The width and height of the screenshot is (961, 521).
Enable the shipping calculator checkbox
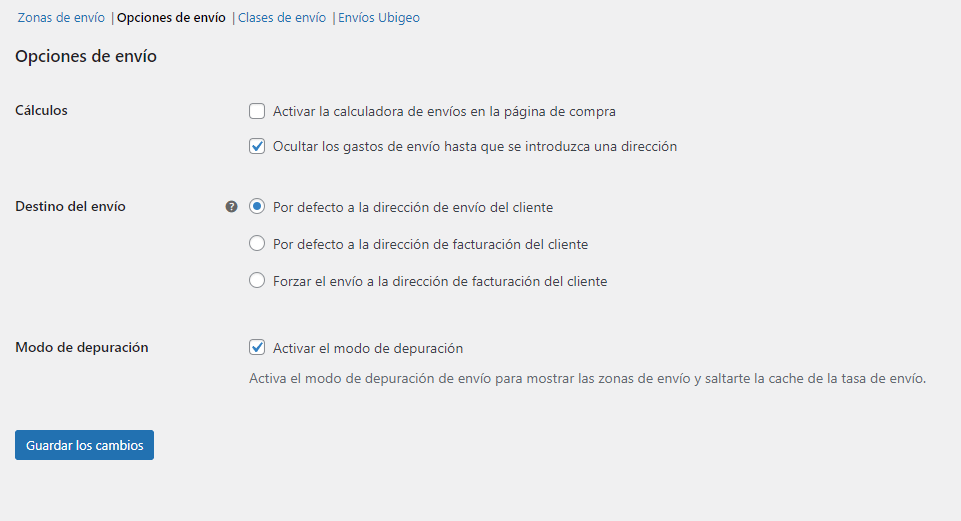[x=257, y=111]
